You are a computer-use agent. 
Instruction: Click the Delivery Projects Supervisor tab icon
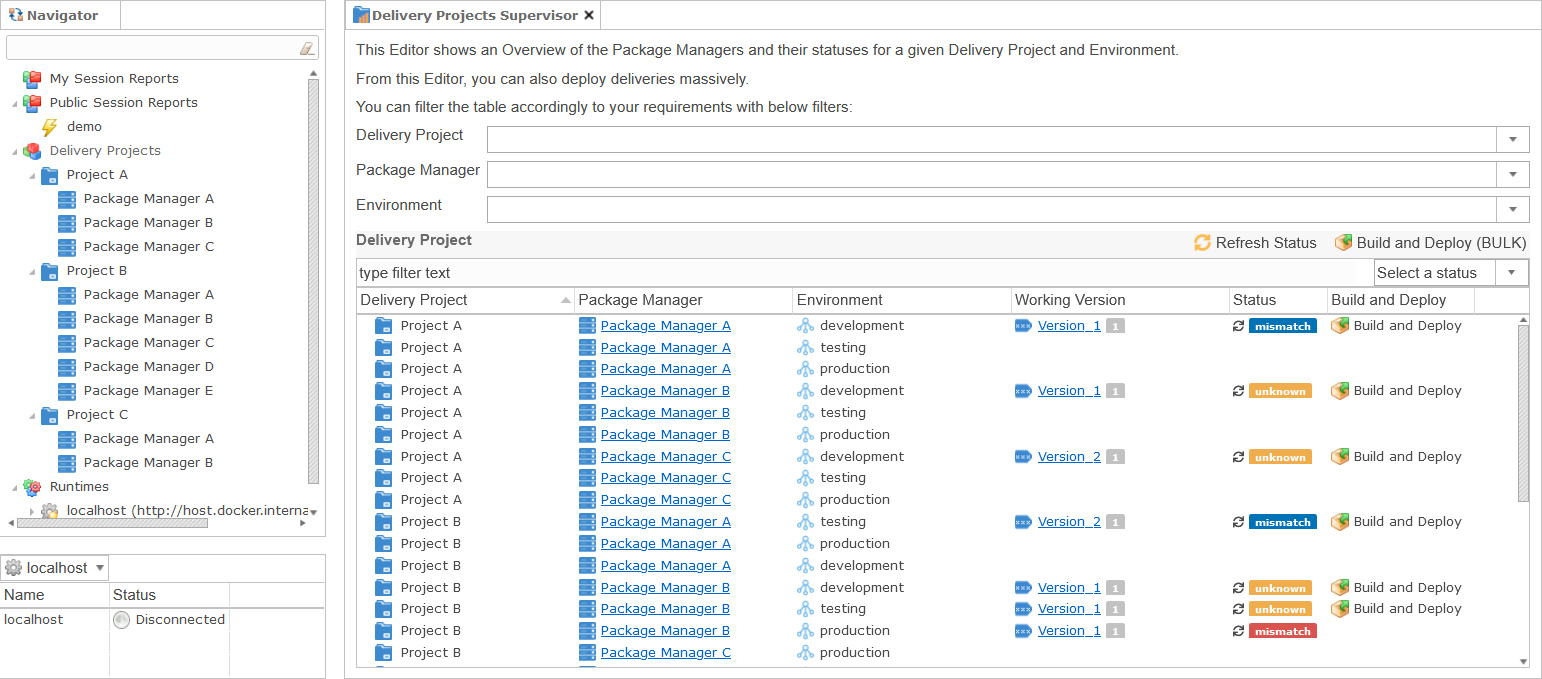click(361, 16)
